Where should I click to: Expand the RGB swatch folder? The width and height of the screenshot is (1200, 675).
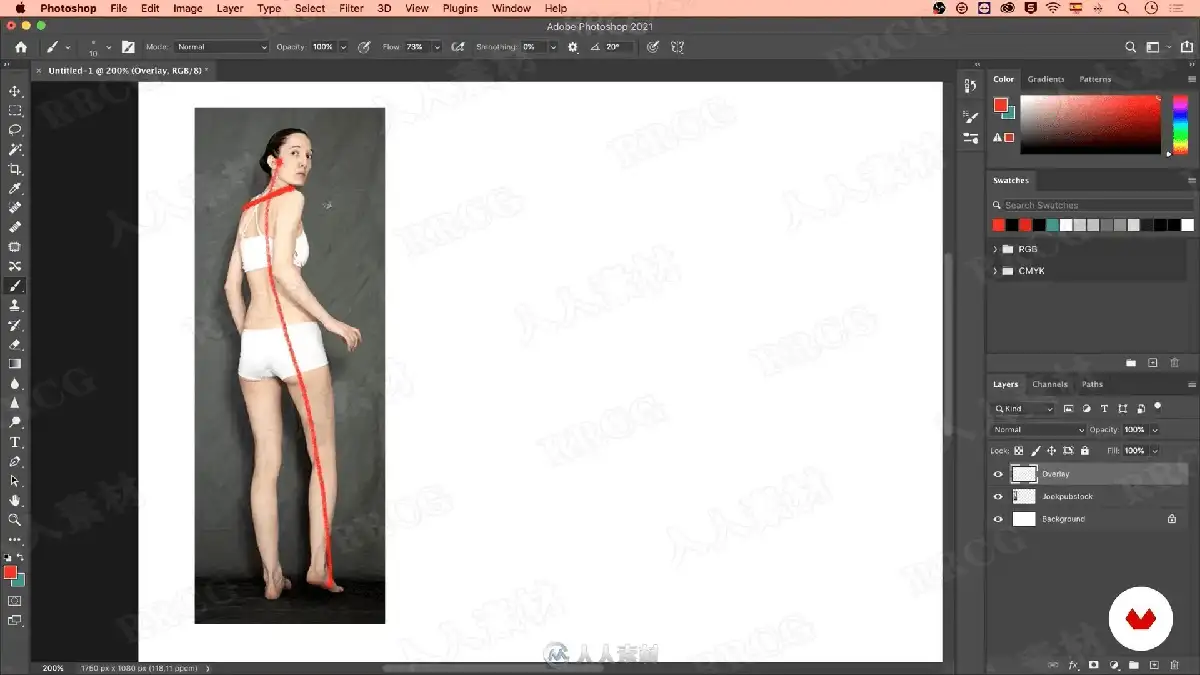(996, 249)
